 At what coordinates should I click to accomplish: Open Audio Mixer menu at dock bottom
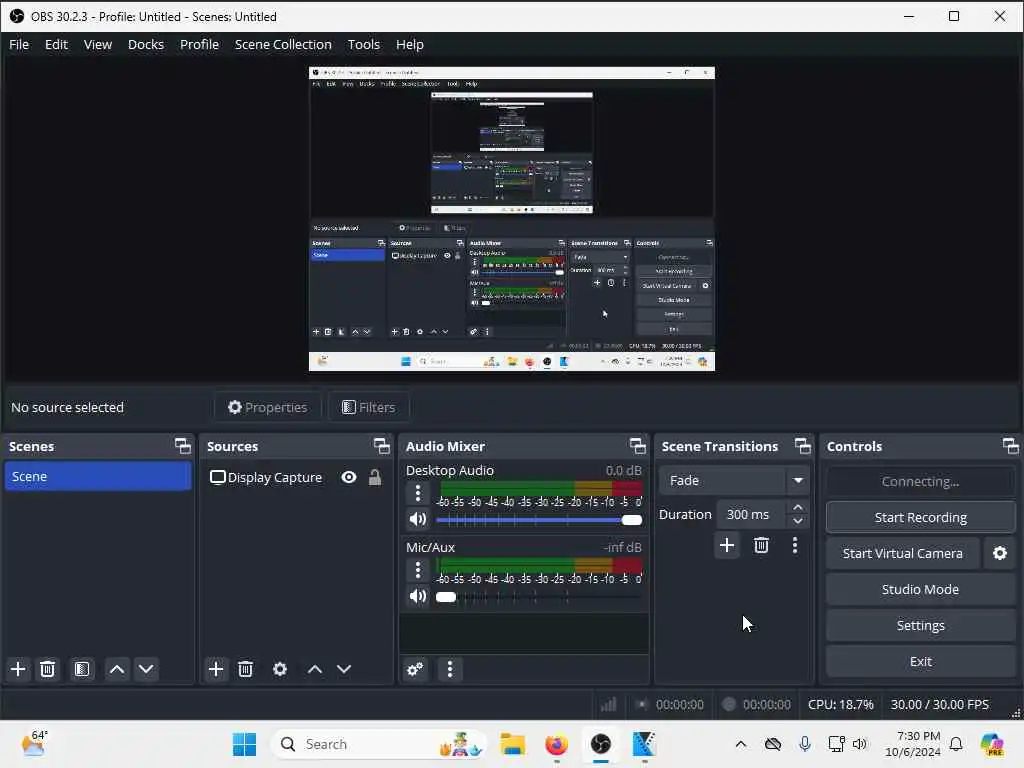(x=450, y=669)
